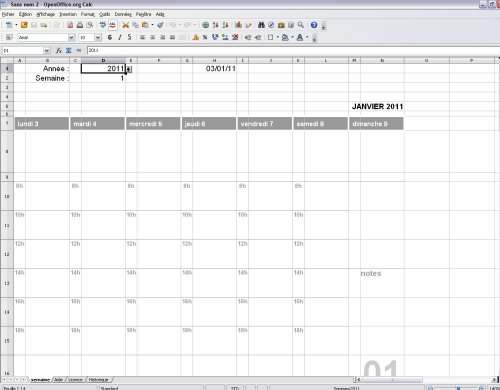Click the Sort Descending icon
This screenshot has height=390, width=500.
pos(226,25)
